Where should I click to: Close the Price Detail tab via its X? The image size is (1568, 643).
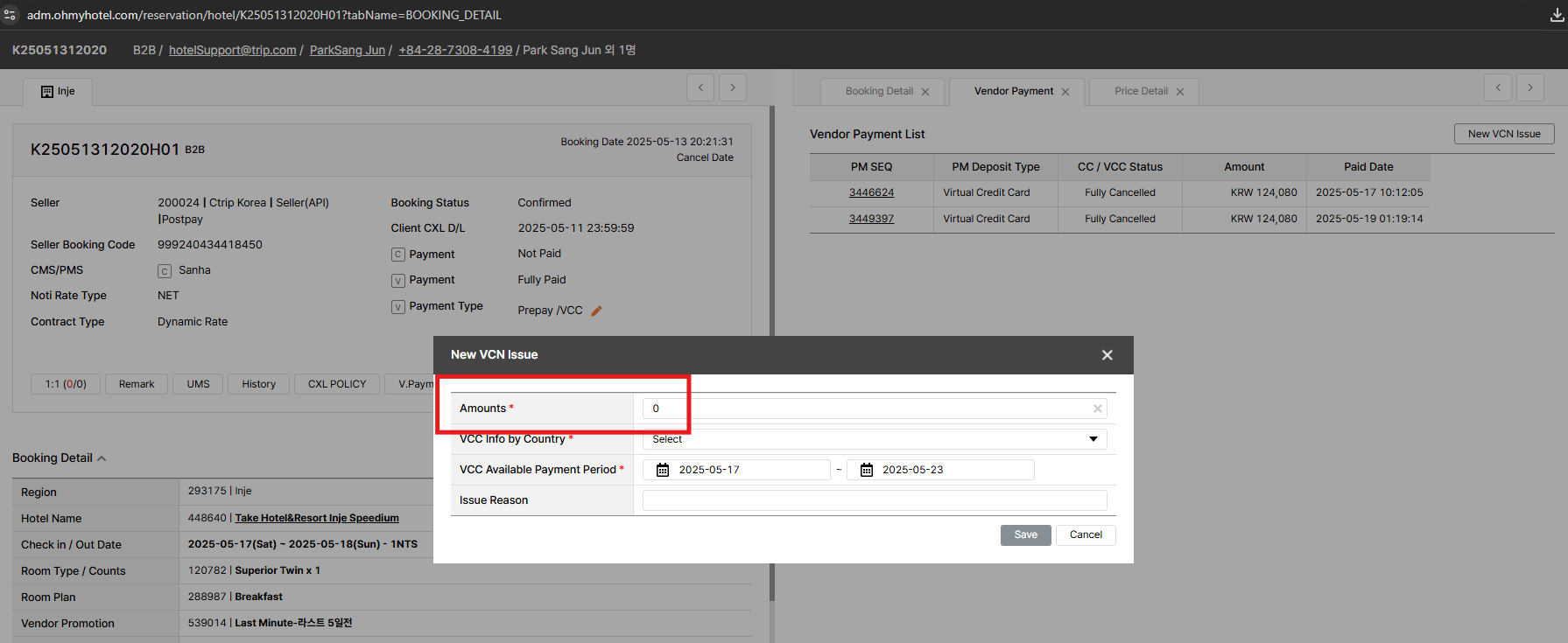coord(1179,92)
